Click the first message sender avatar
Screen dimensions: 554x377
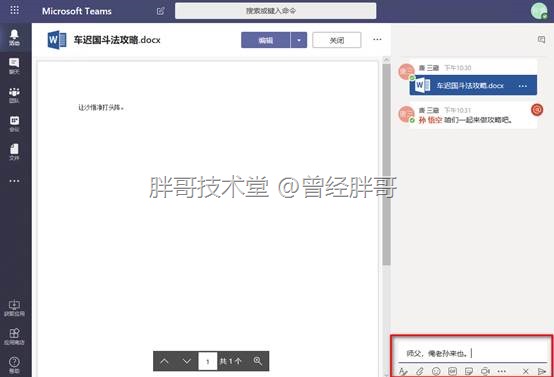[406, 72]
